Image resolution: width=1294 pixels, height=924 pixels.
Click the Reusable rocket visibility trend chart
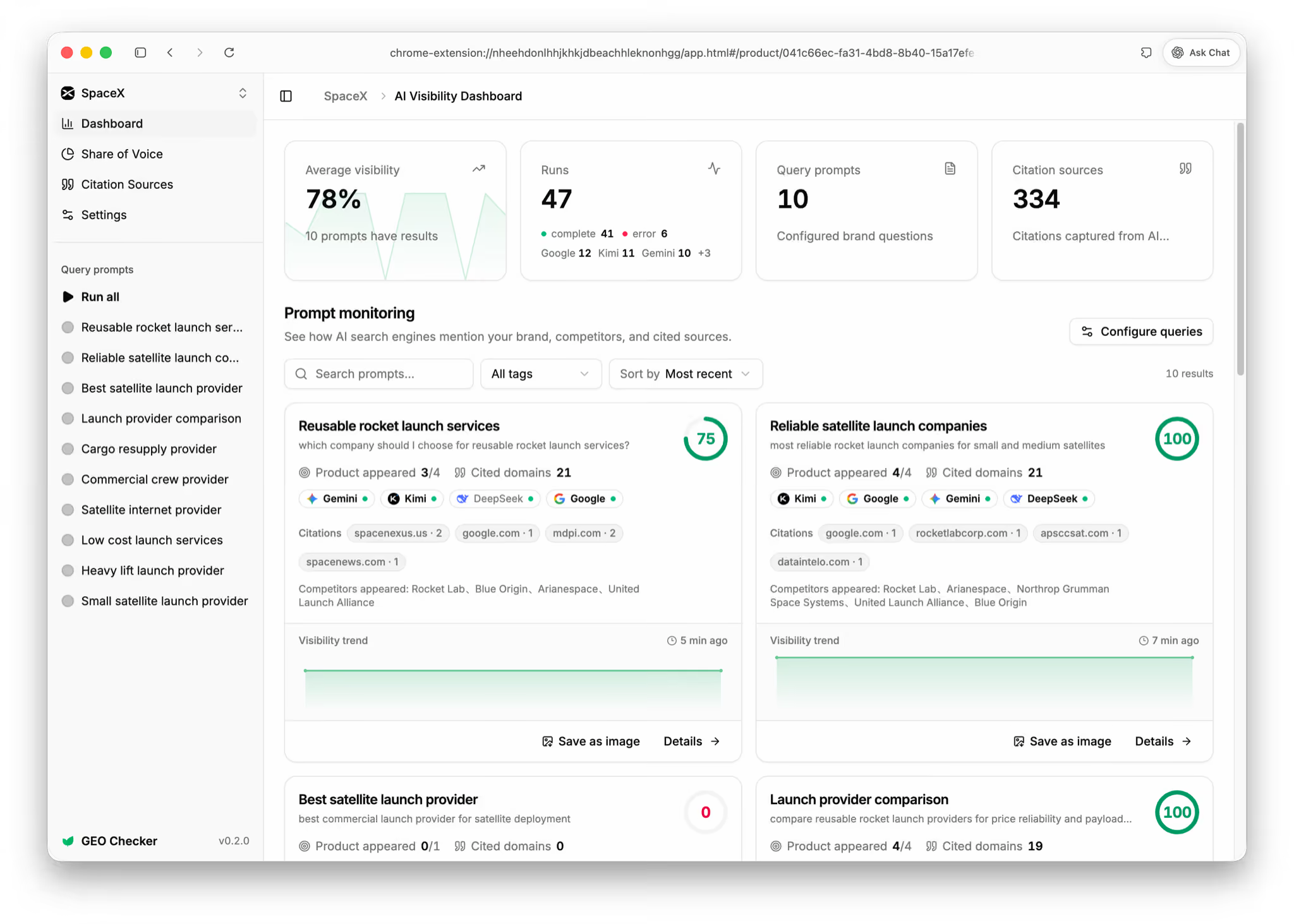[x=513, y=687]
